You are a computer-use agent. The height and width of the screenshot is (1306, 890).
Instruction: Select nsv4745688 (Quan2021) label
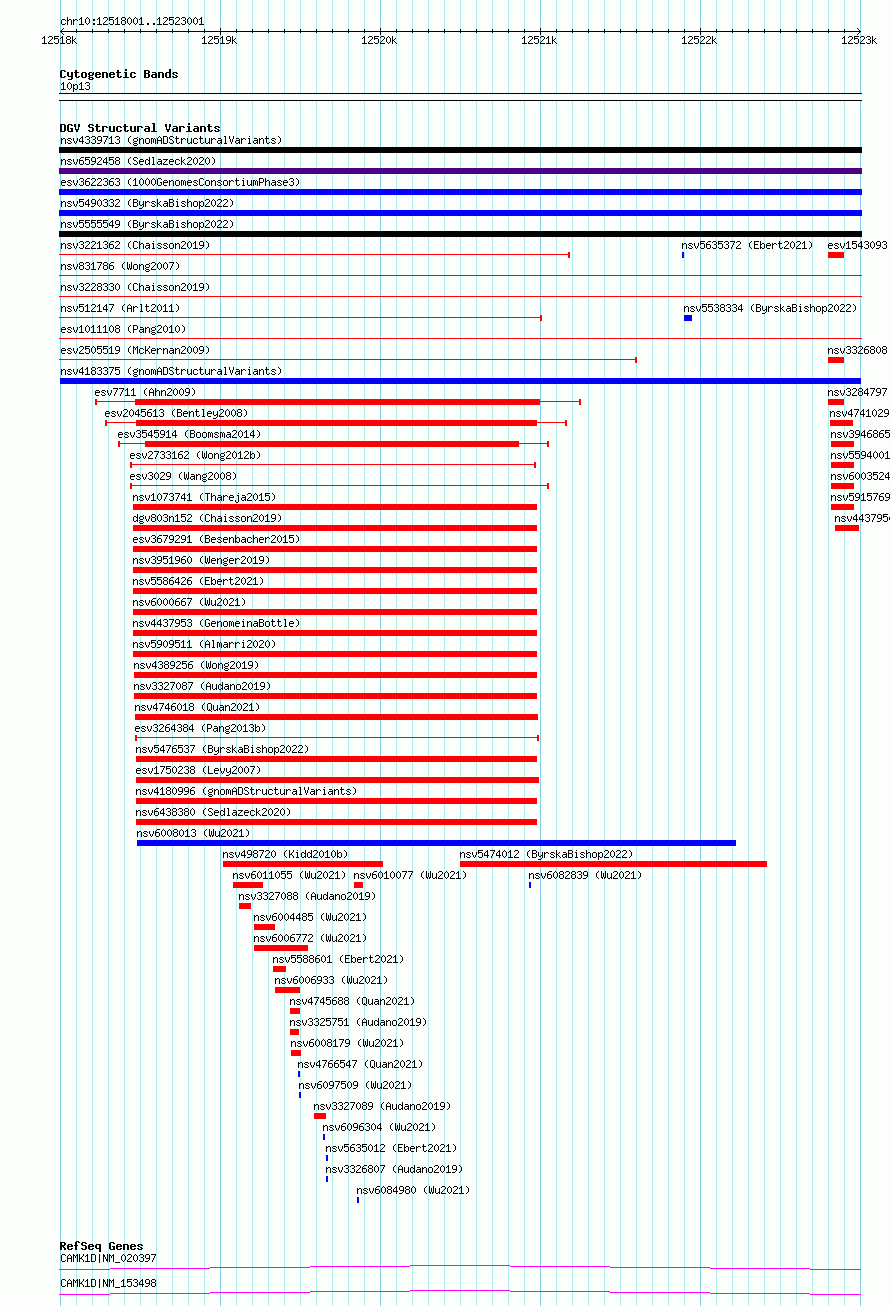352,1001
